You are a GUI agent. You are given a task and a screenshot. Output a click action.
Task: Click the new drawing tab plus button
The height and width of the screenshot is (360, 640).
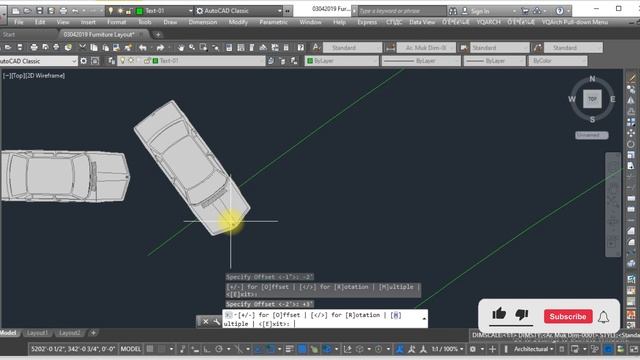tap(158, 35)
